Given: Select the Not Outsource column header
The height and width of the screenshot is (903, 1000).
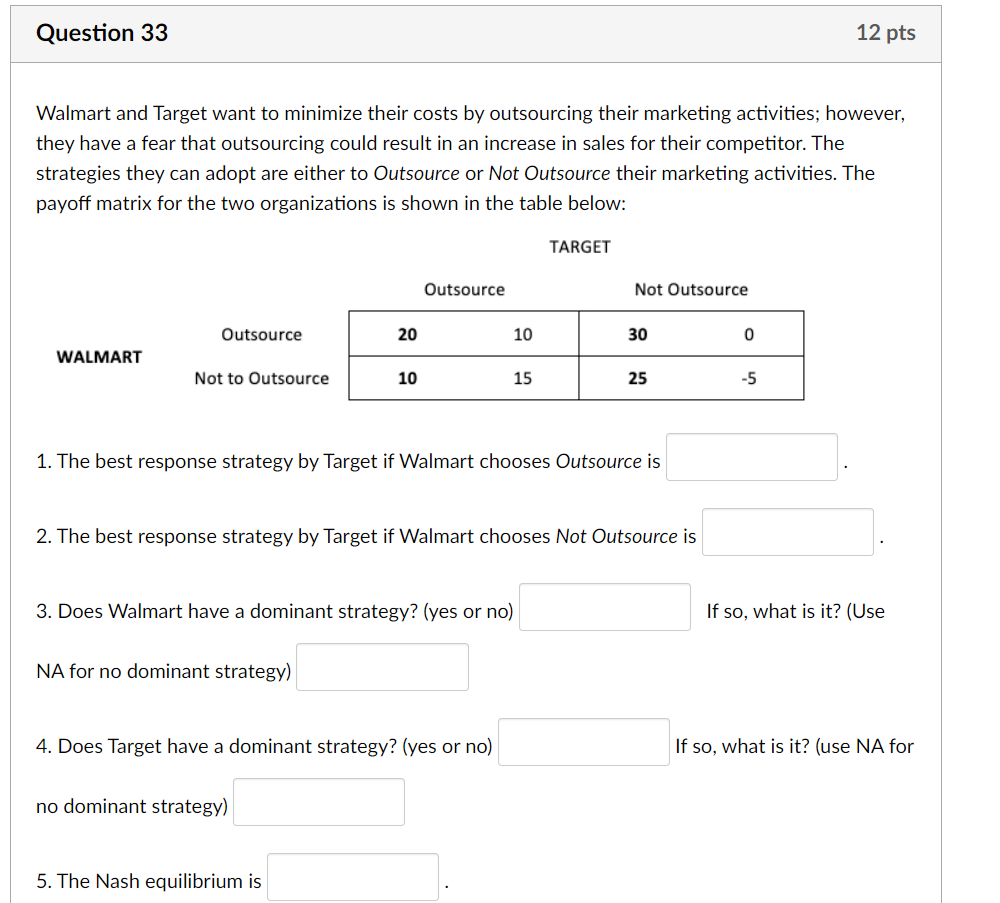Looking at the screenshot, I should click(x=692, y=289).
